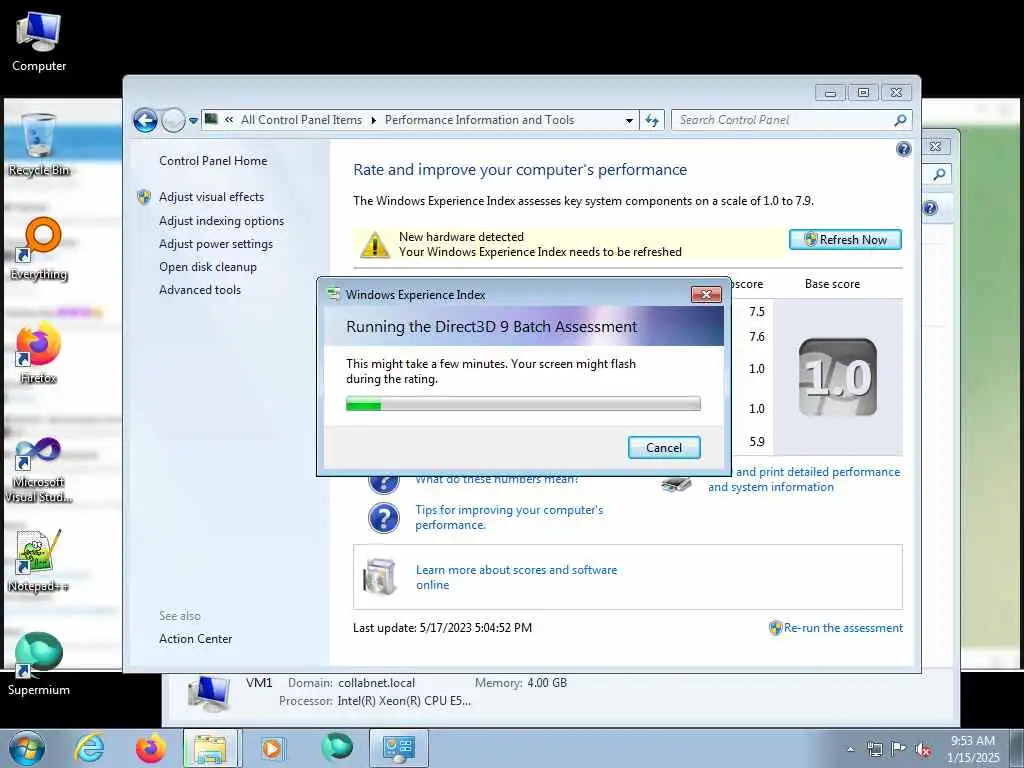Click the address bar refresh button
Image resolution: width=1024 pixels, height=768 pixels.
[652, 120]
